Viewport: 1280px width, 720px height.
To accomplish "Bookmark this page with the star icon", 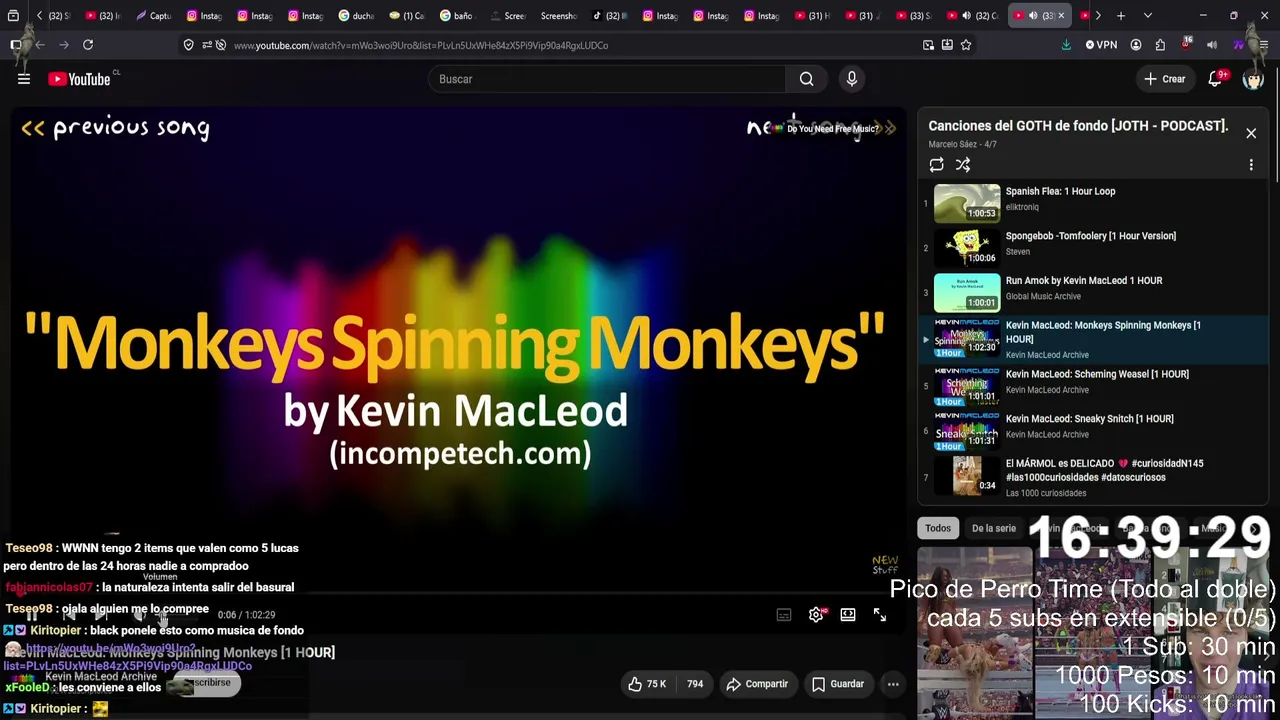I will pos(966,45).
